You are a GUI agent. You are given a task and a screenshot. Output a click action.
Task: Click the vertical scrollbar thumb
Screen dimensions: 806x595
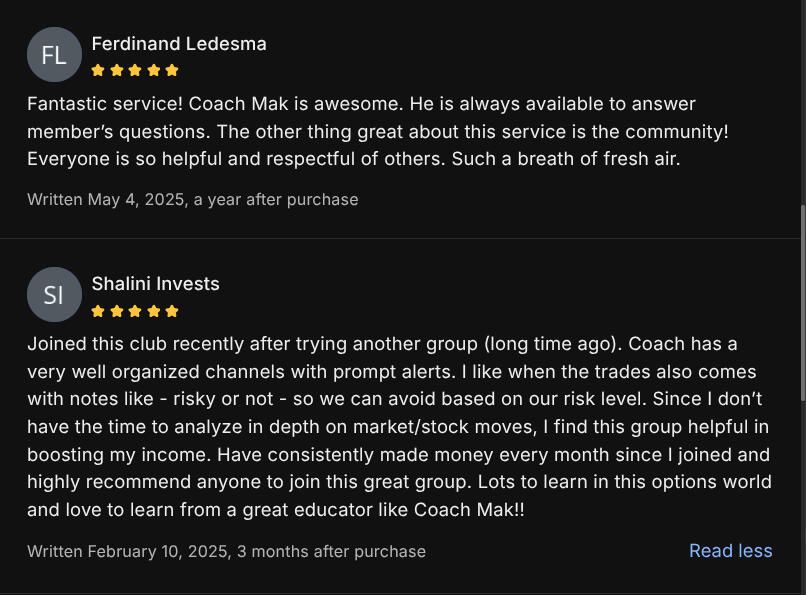pos(802,300)
